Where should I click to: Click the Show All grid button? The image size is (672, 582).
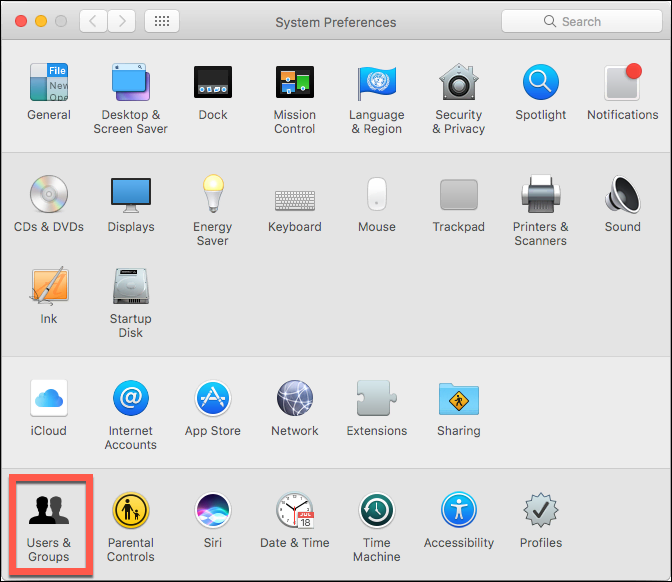click(162, 21)
